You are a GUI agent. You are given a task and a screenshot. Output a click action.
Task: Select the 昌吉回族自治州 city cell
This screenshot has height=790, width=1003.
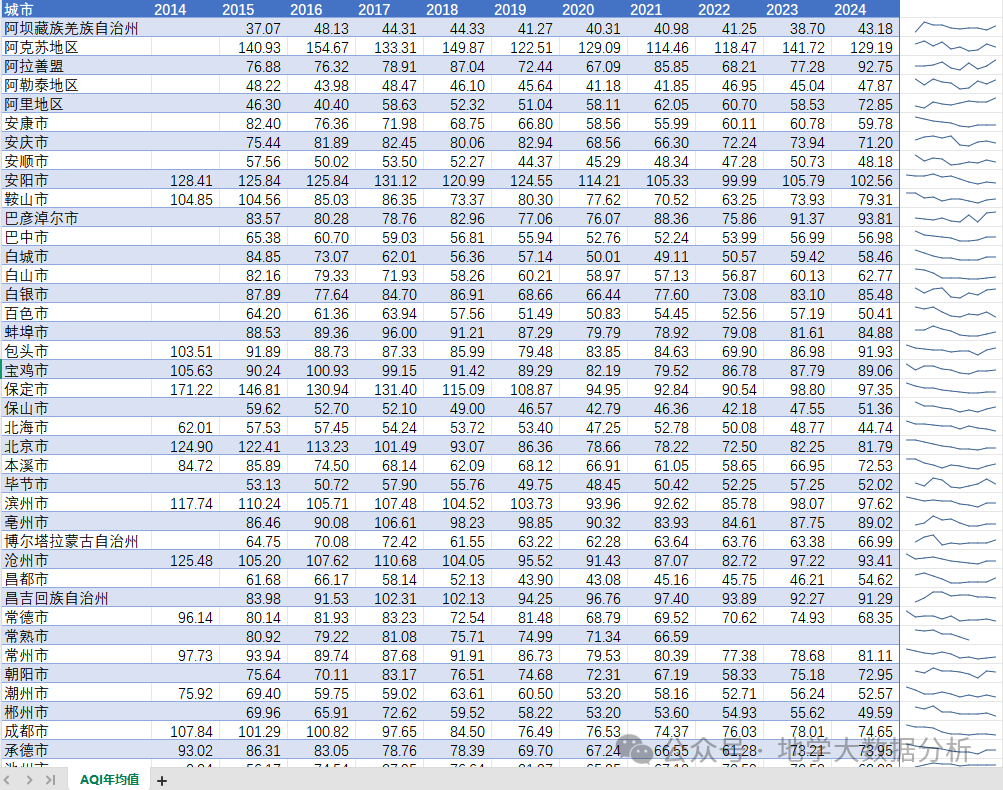click(x=76, y=598)
